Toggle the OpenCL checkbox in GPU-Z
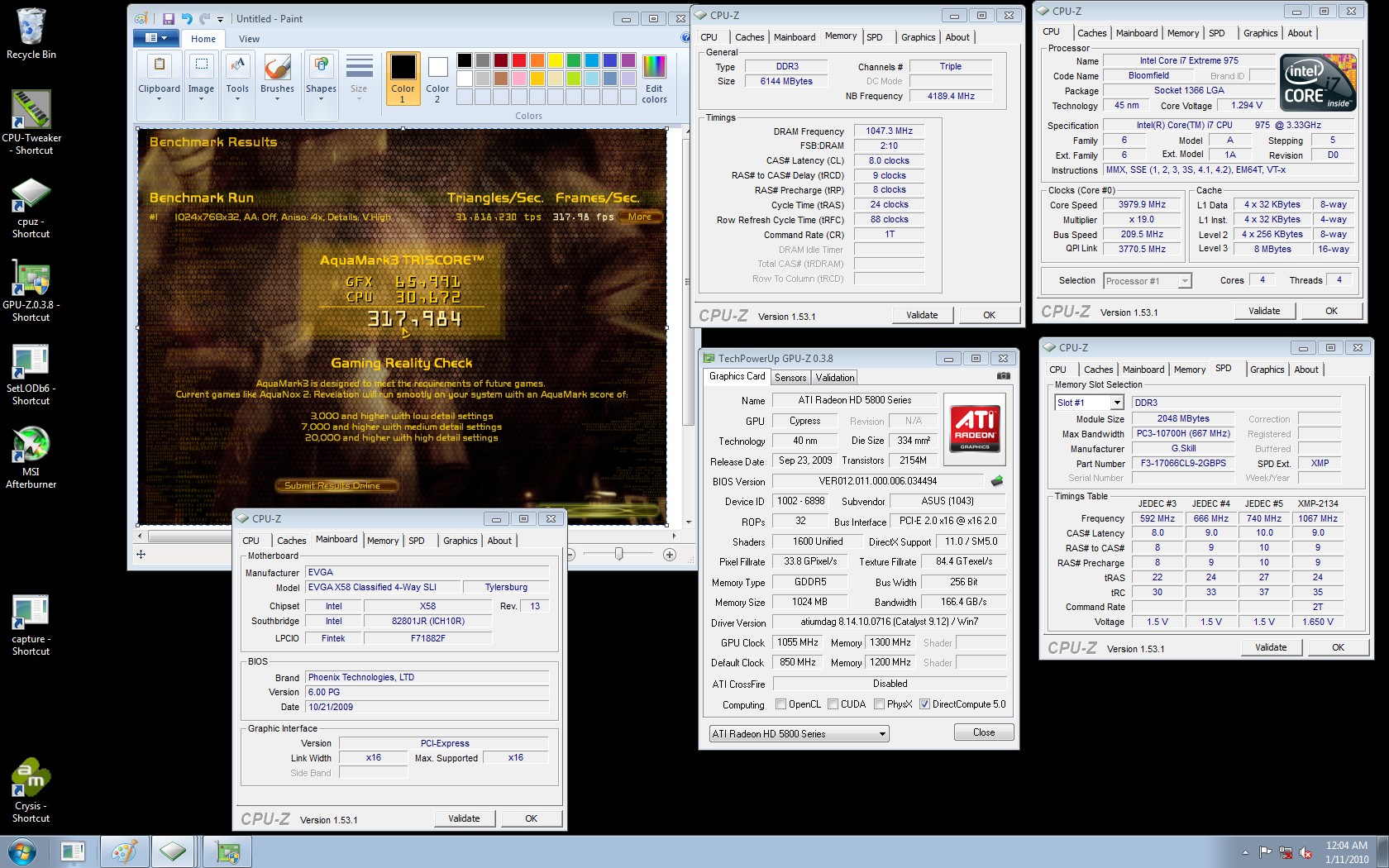 pos(780,704)
